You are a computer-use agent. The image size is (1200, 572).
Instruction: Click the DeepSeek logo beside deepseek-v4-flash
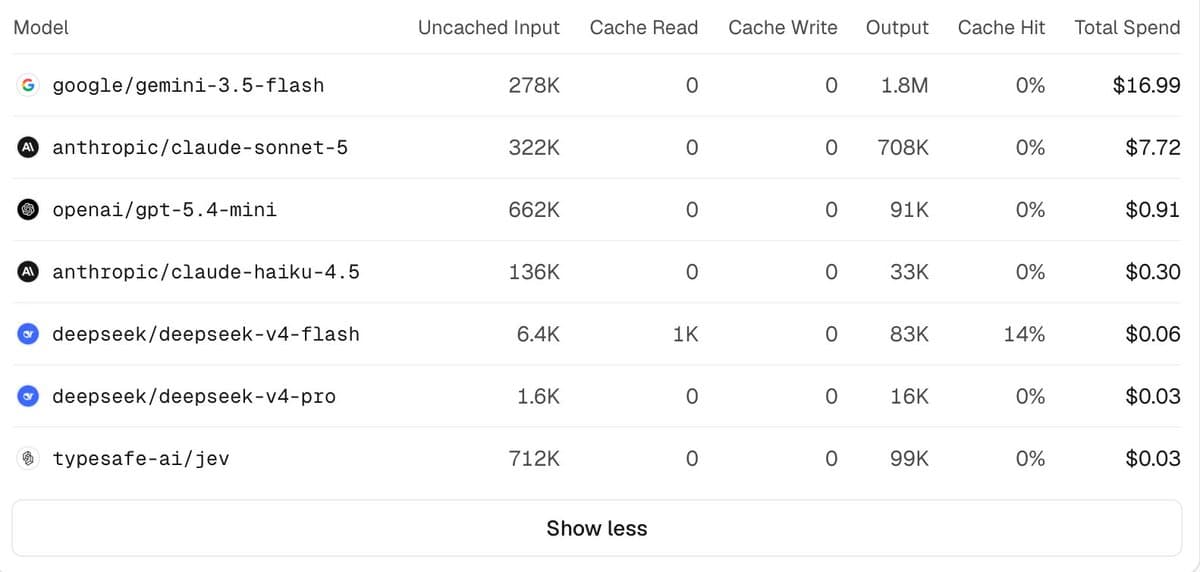coord(29,334)
